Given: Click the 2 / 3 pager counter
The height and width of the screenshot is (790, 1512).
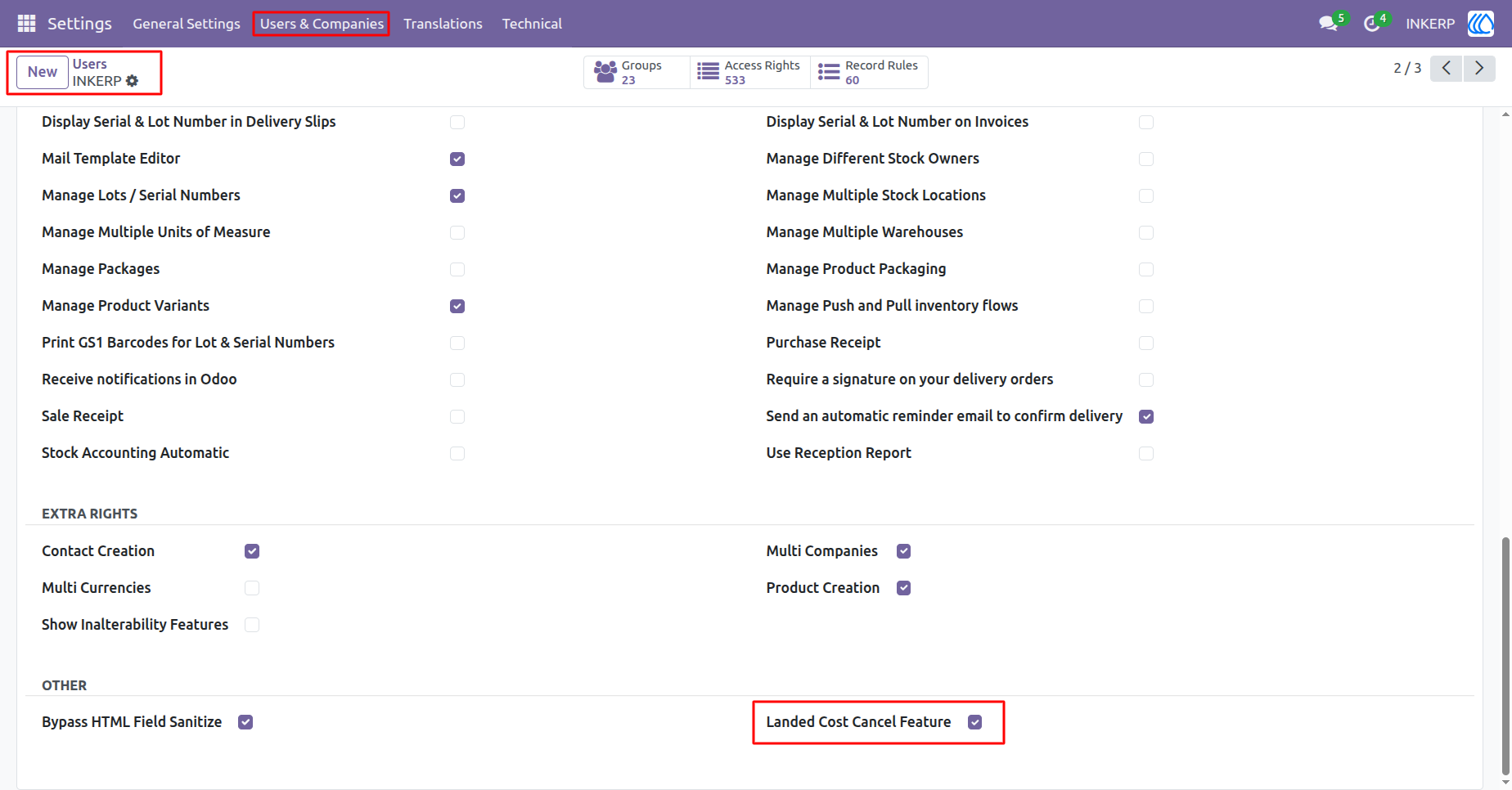Looking at the screenshot, I should pyautogui.click(x=1407, y=68).
